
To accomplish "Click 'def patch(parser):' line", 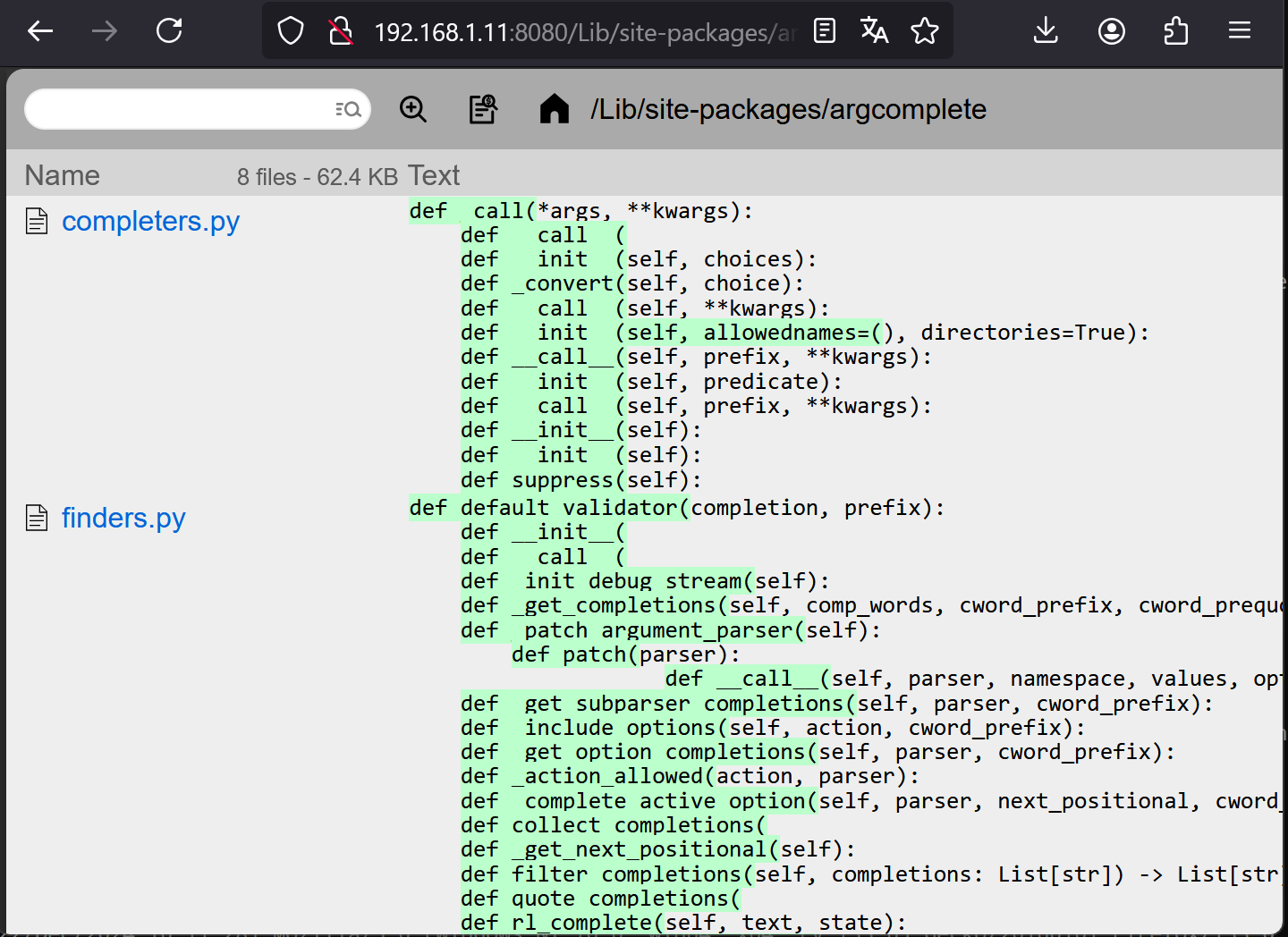I will tap(626, 654).
